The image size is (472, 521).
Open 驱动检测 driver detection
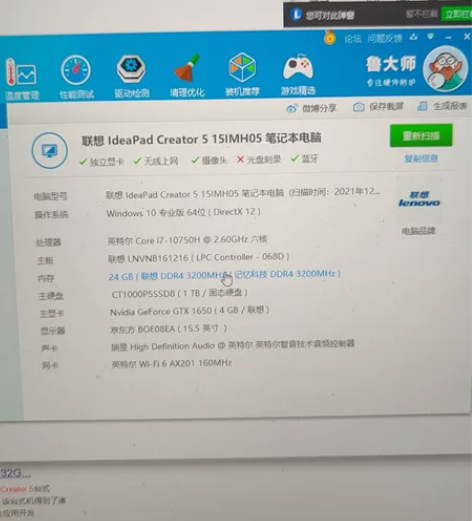point(131,77)
